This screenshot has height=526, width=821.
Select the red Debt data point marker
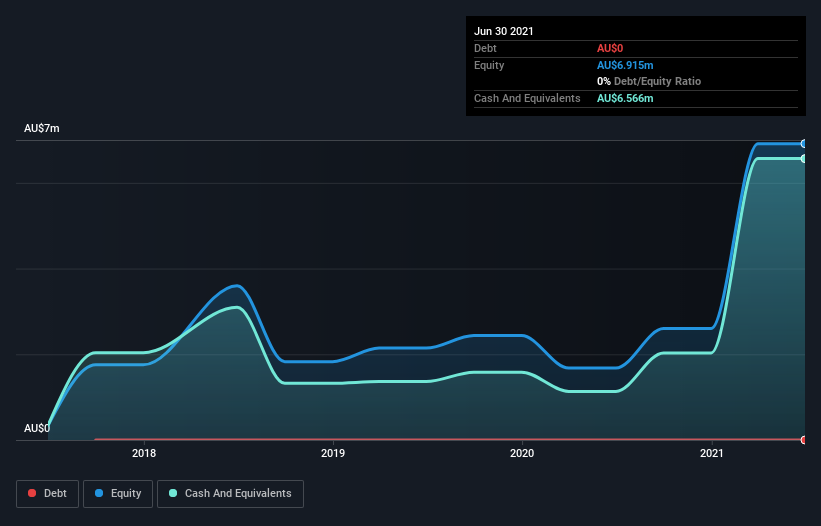click(x=804, y=440)
